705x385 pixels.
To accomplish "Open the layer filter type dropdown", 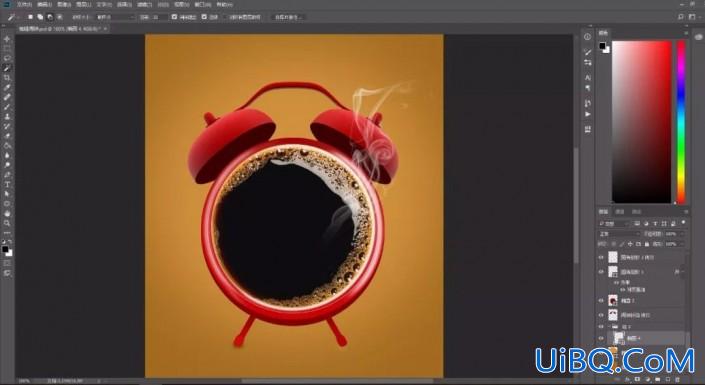I will point(614,223).
